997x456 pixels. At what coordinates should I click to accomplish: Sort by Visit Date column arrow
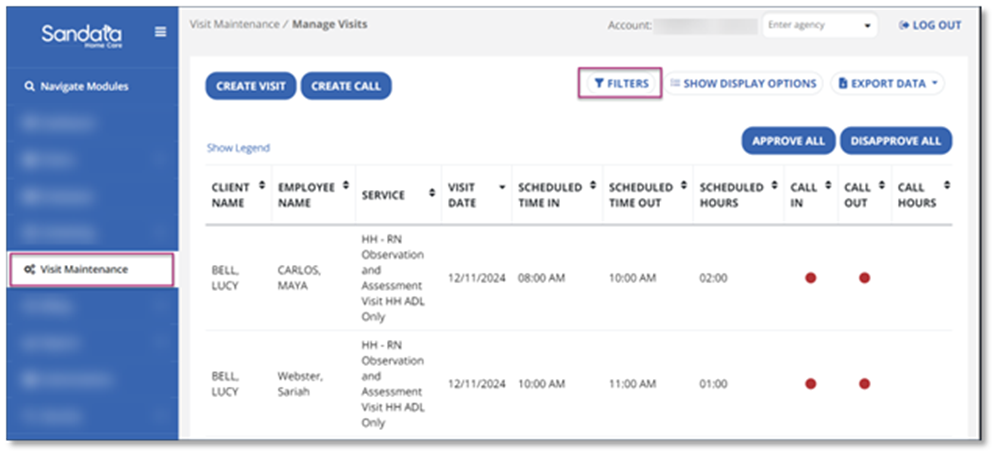click(x=501, y=187)
